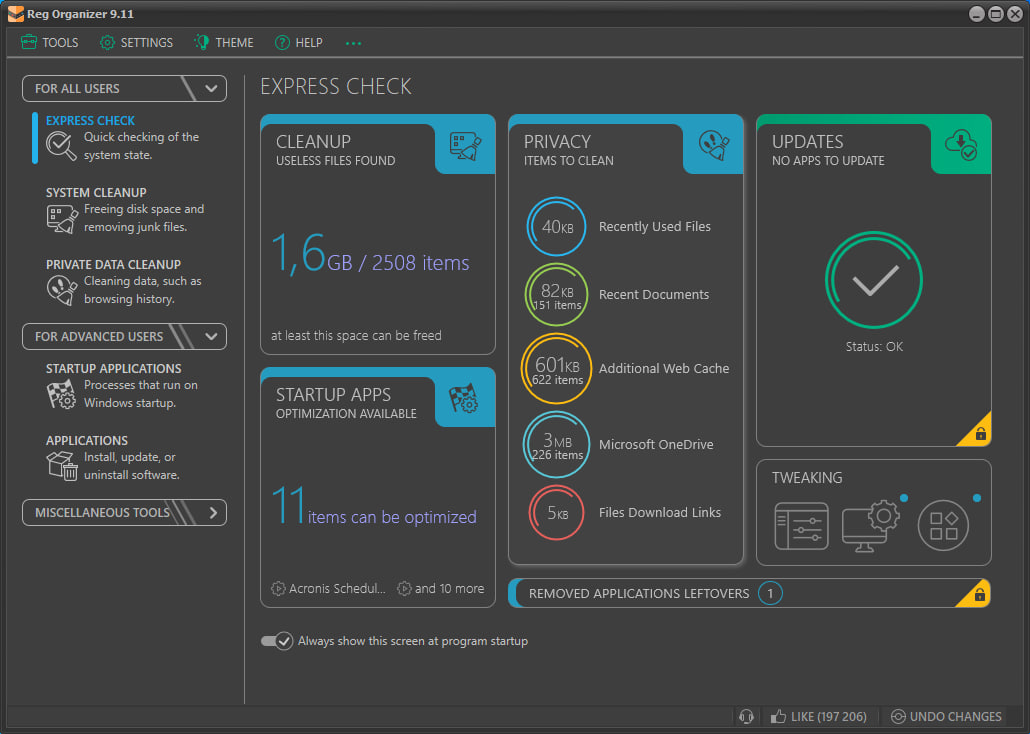Click the 40 KB Recently Used Files circle
1030x734 pixels.
[x=556, y=227]
